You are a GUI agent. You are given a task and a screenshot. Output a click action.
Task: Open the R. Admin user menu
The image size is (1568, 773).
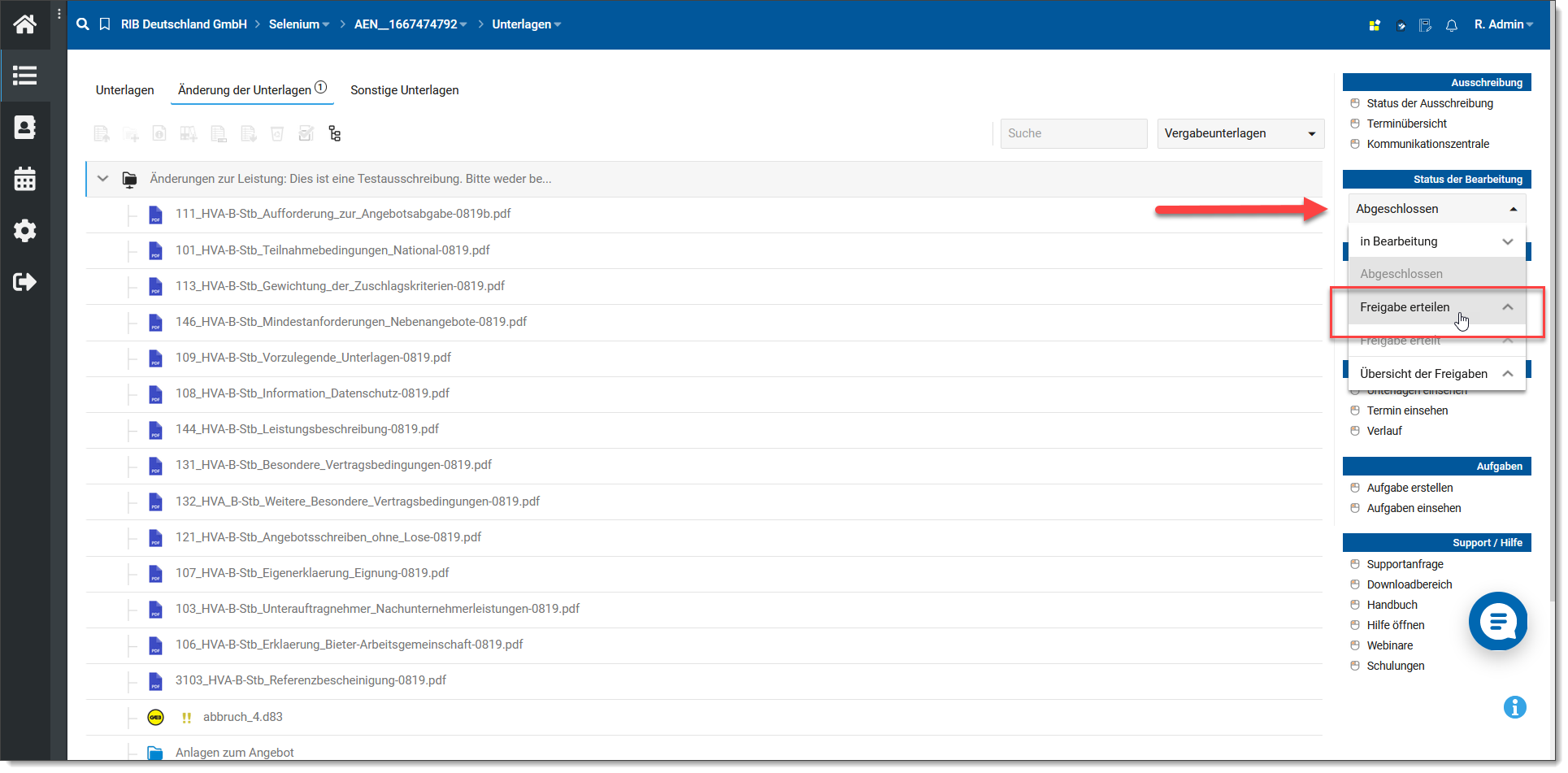pyautogui.click(x=1504, y=24)
